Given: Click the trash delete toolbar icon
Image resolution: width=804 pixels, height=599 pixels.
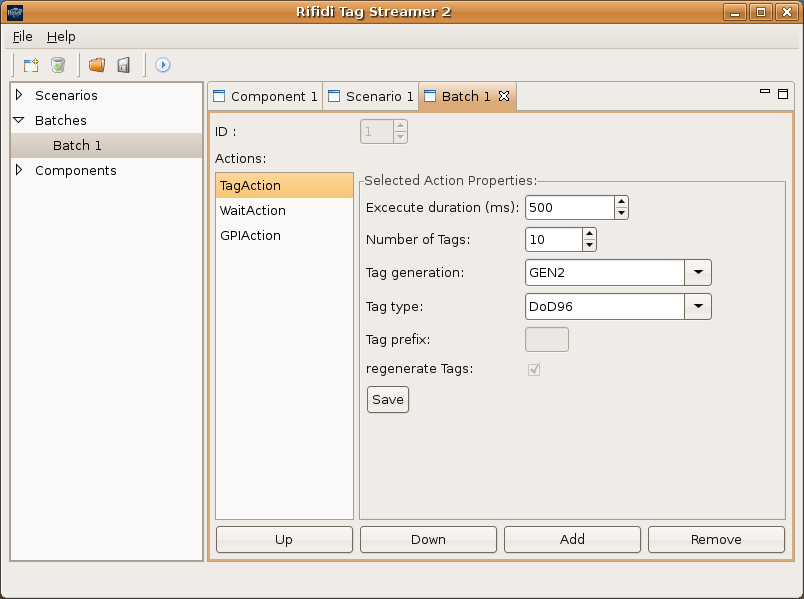Looking at the screenshot, I should click(58, 65).
